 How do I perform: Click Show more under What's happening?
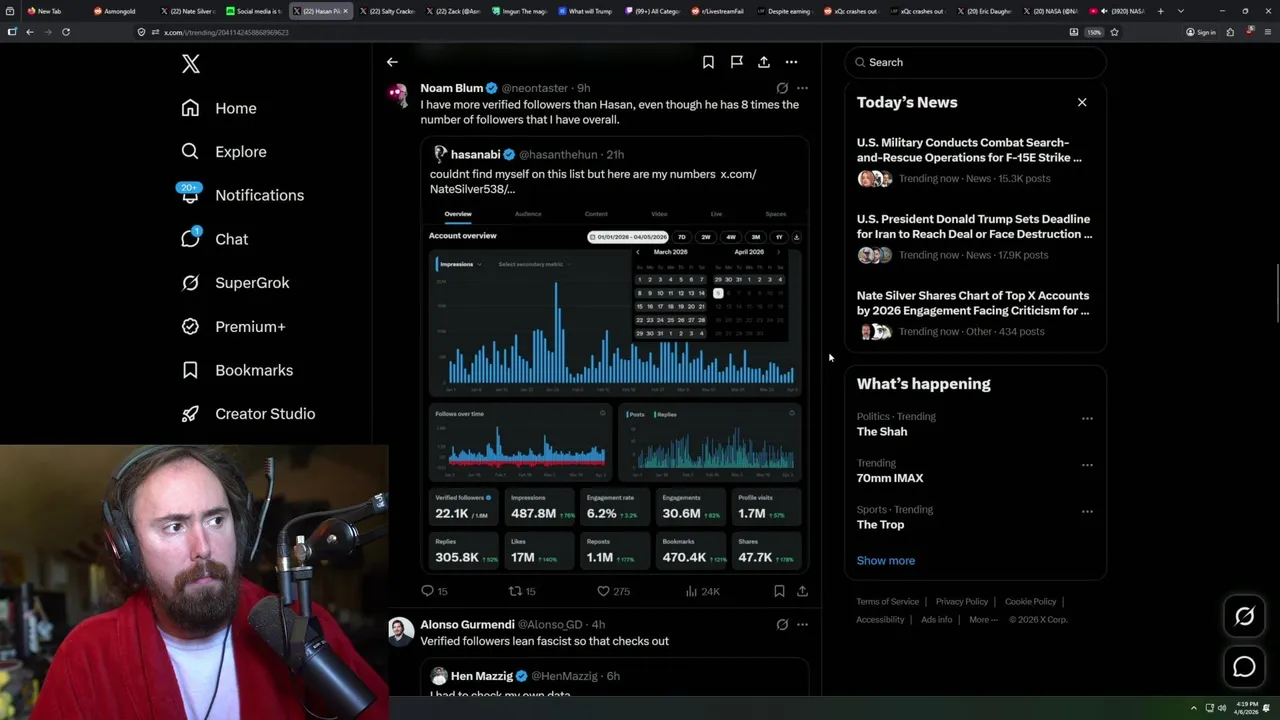coord(886,560)
